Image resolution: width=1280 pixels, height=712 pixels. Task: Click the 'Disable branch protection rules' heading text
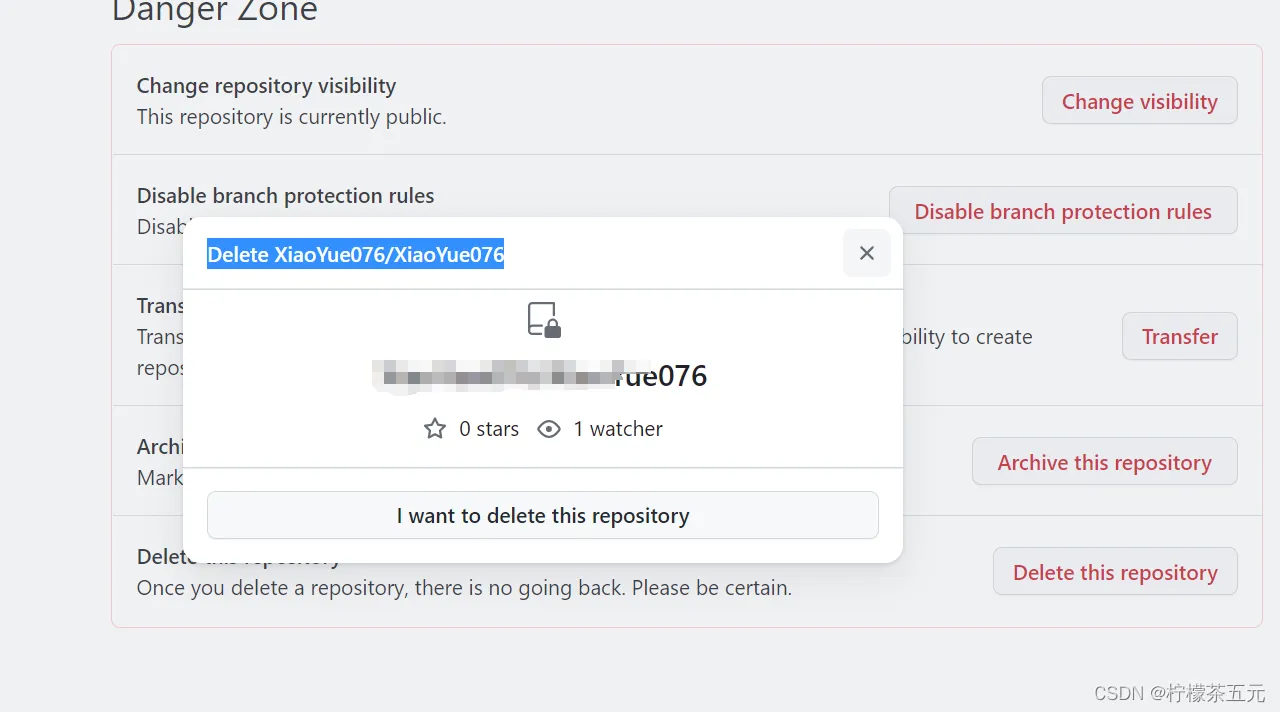point(285,195)
